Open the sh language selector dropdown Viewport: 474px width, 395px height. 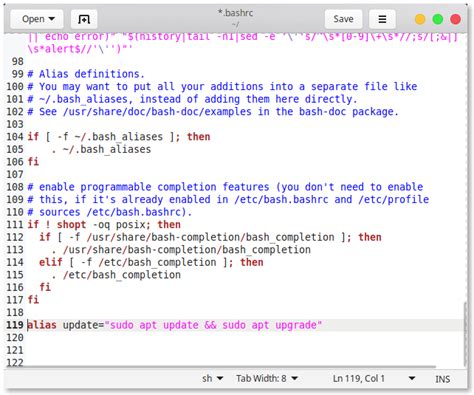212,379
